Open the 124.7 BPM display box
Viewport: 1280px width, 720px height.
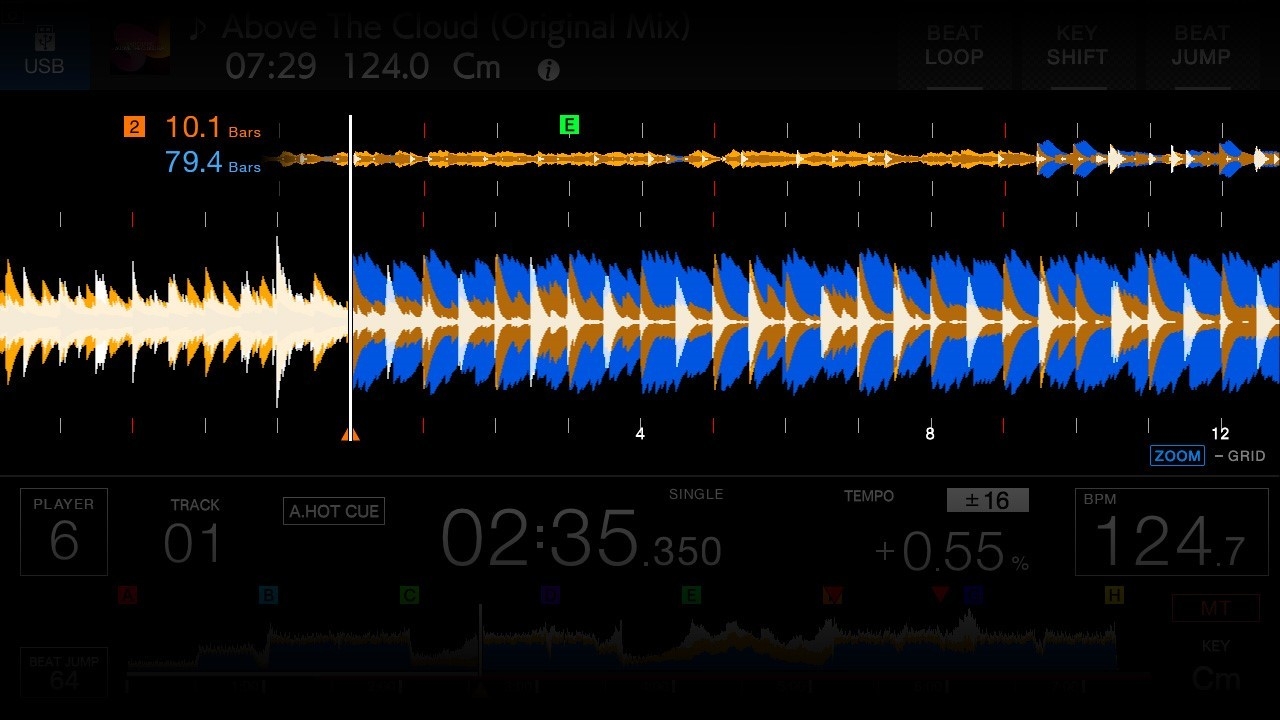1158,532
